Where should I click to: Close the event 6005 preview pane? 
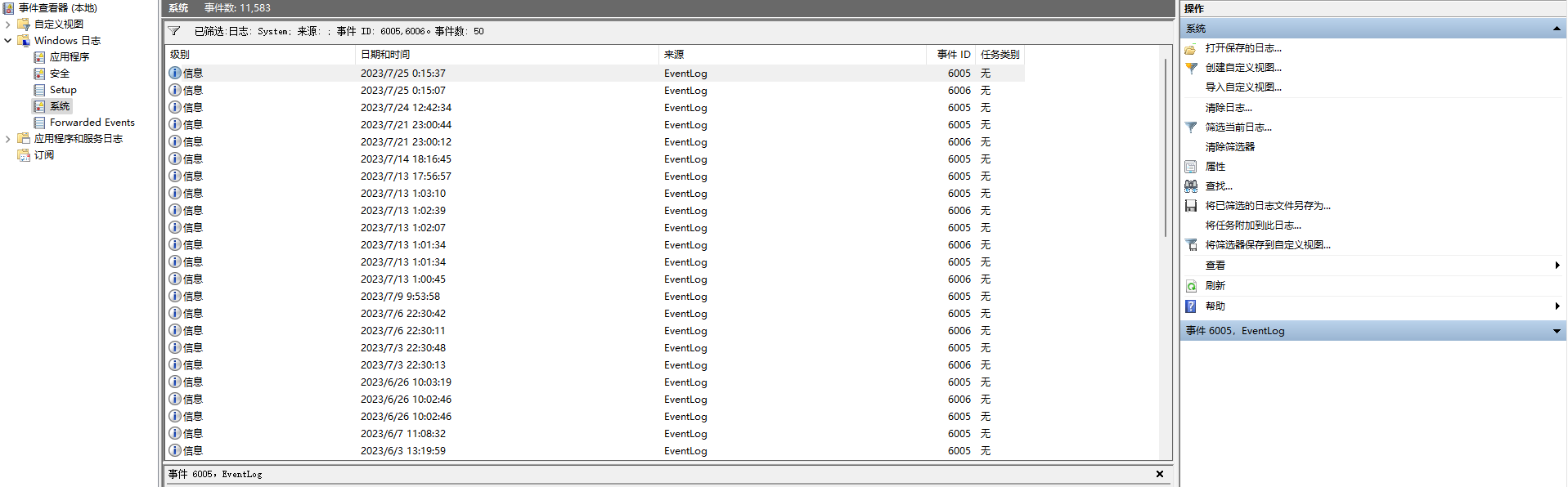[1159, 474]
